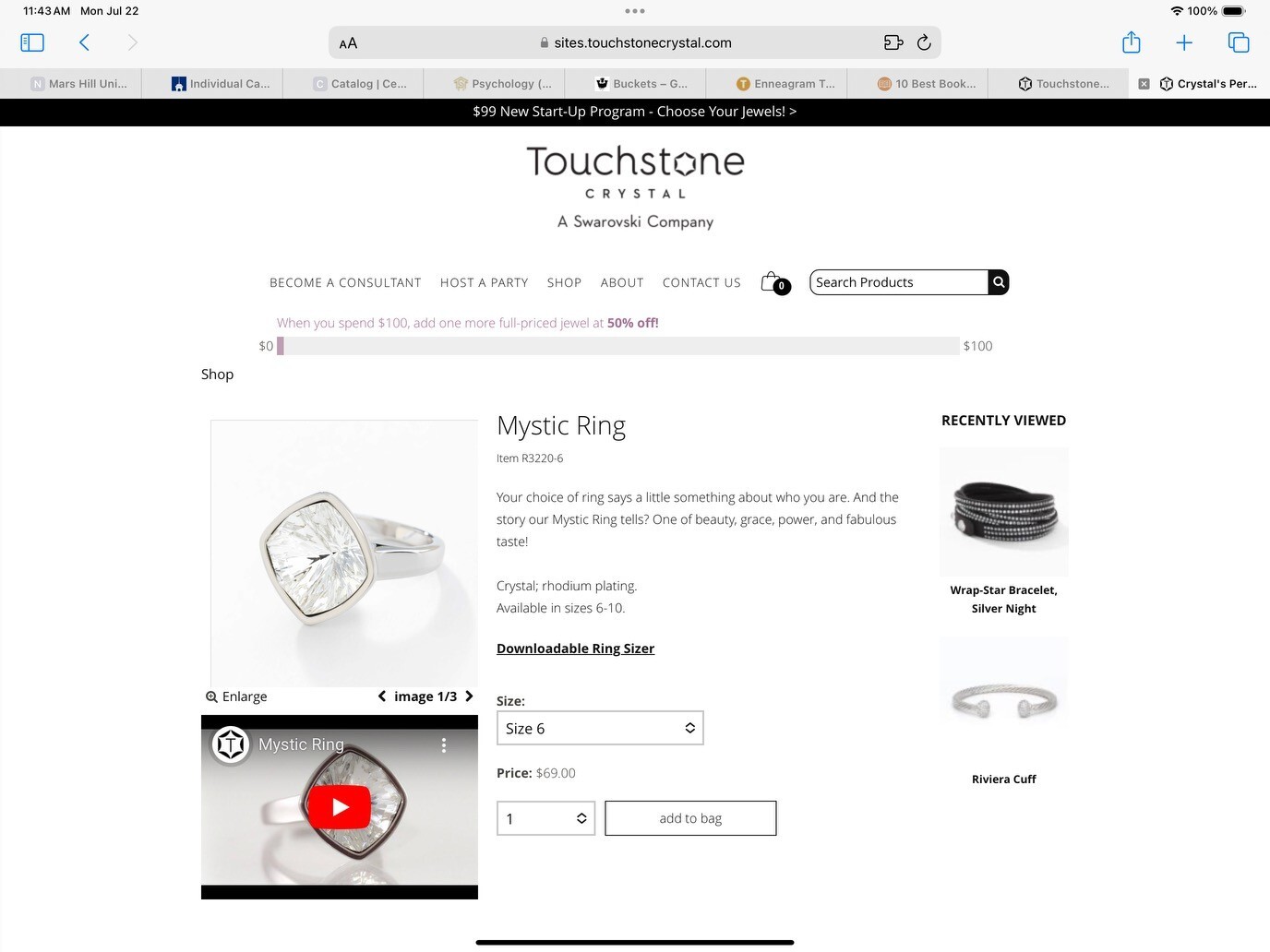Viewport: 1270px width, 952px height.
Task: Select the SHOP menu item
Action: (564, 282)
